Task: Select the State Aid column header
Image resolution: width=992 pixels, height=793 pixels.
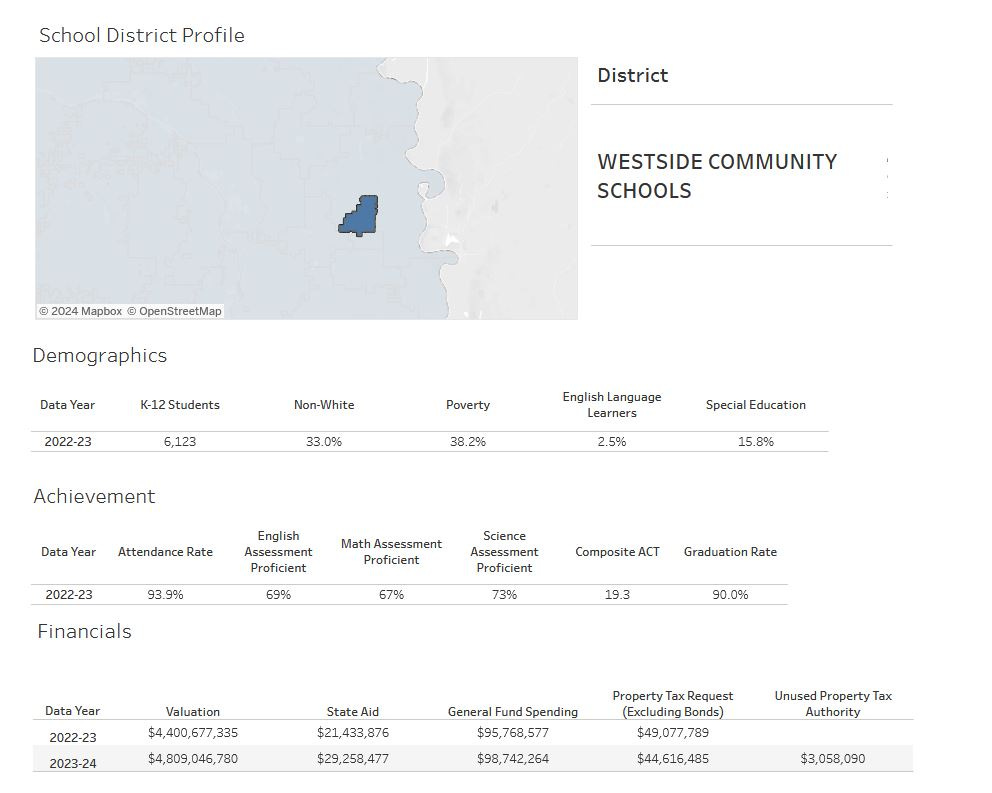Action: [352, 712]
